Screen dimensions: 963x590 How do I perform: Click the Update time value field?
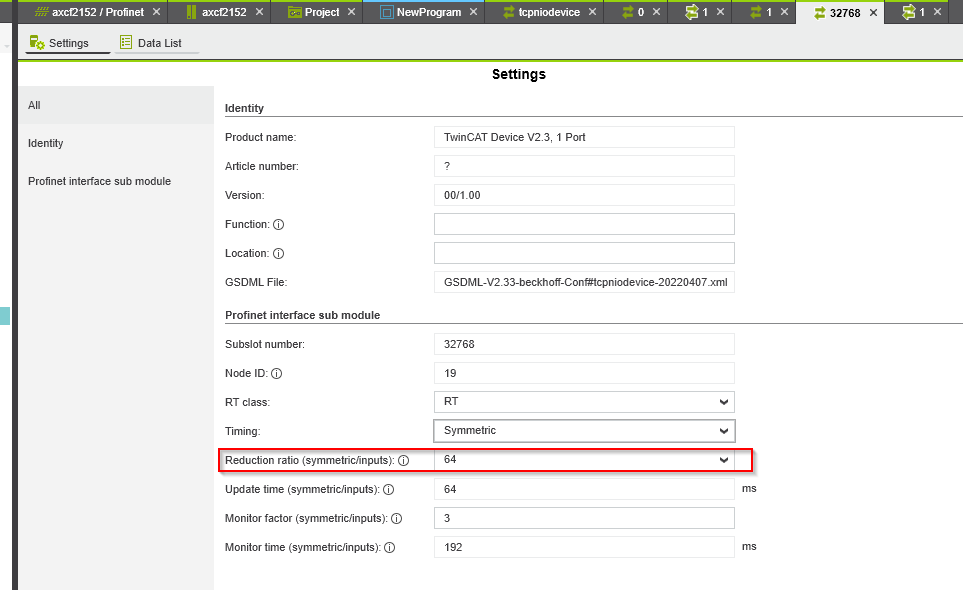584,489
